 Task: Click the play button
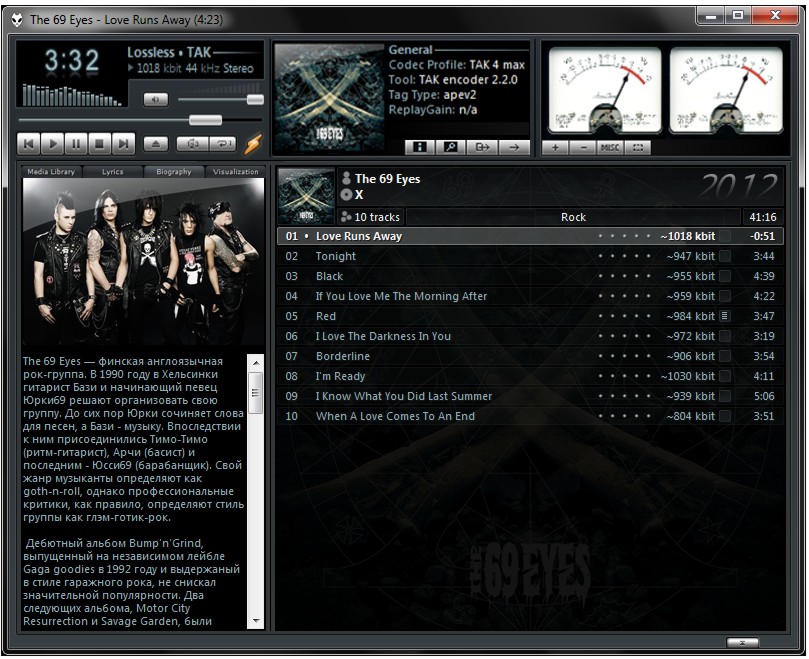[53, 144]
